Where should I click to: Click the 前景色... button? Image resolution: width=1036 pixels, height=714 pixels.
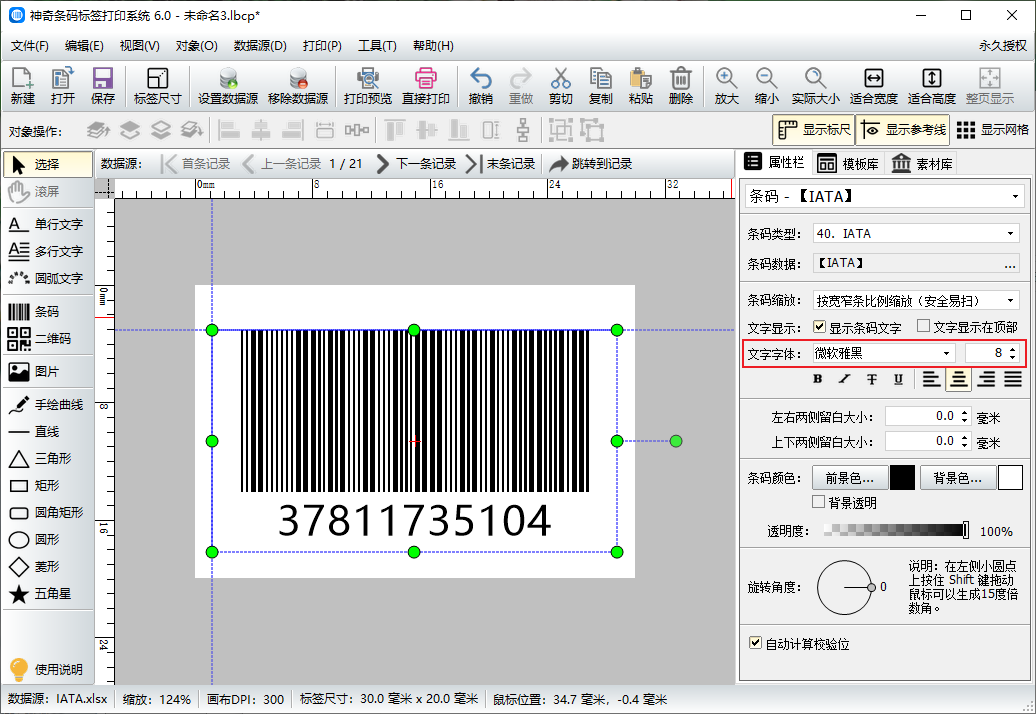point(849,478)
